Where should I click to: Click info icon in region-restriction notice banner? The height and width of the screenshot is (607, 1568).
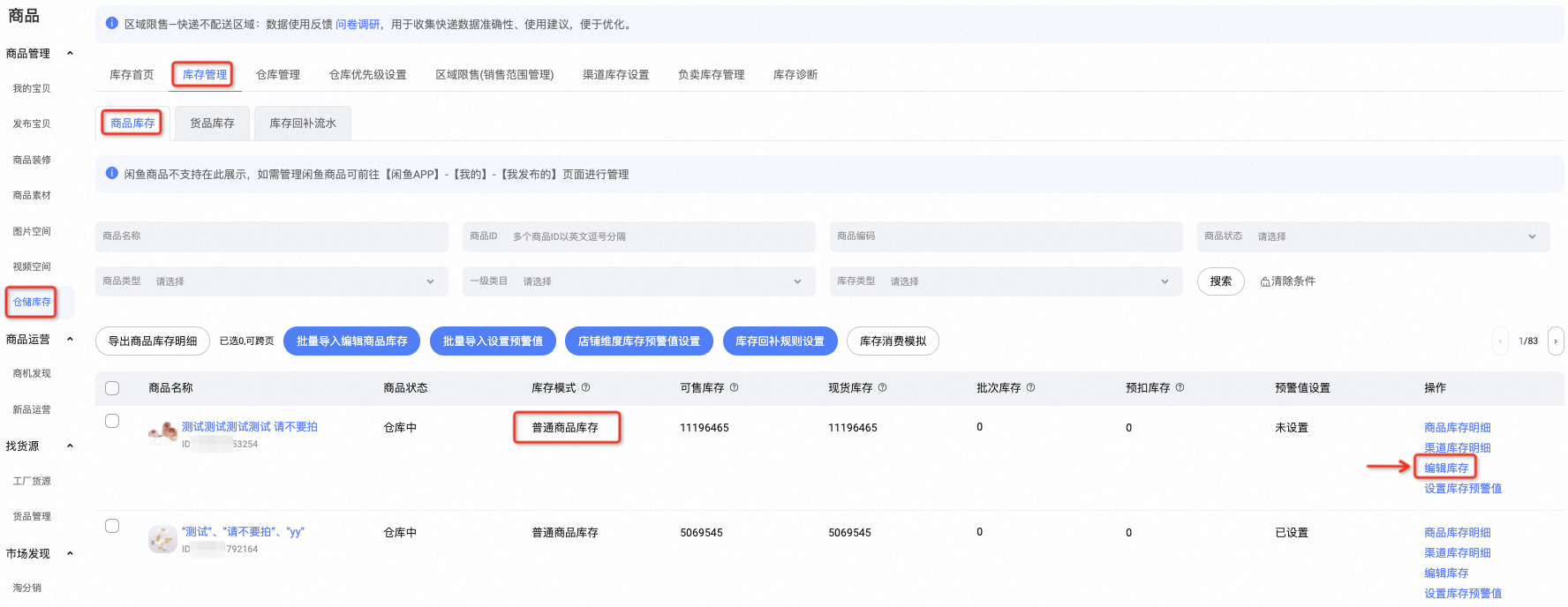click(112, 24)
